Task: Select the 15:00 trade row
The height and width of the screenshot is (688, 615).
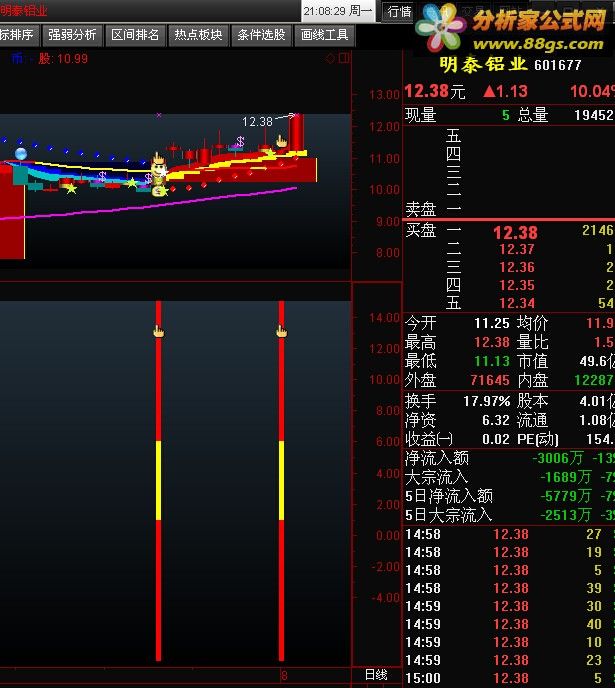Action: tap(509, 678)
